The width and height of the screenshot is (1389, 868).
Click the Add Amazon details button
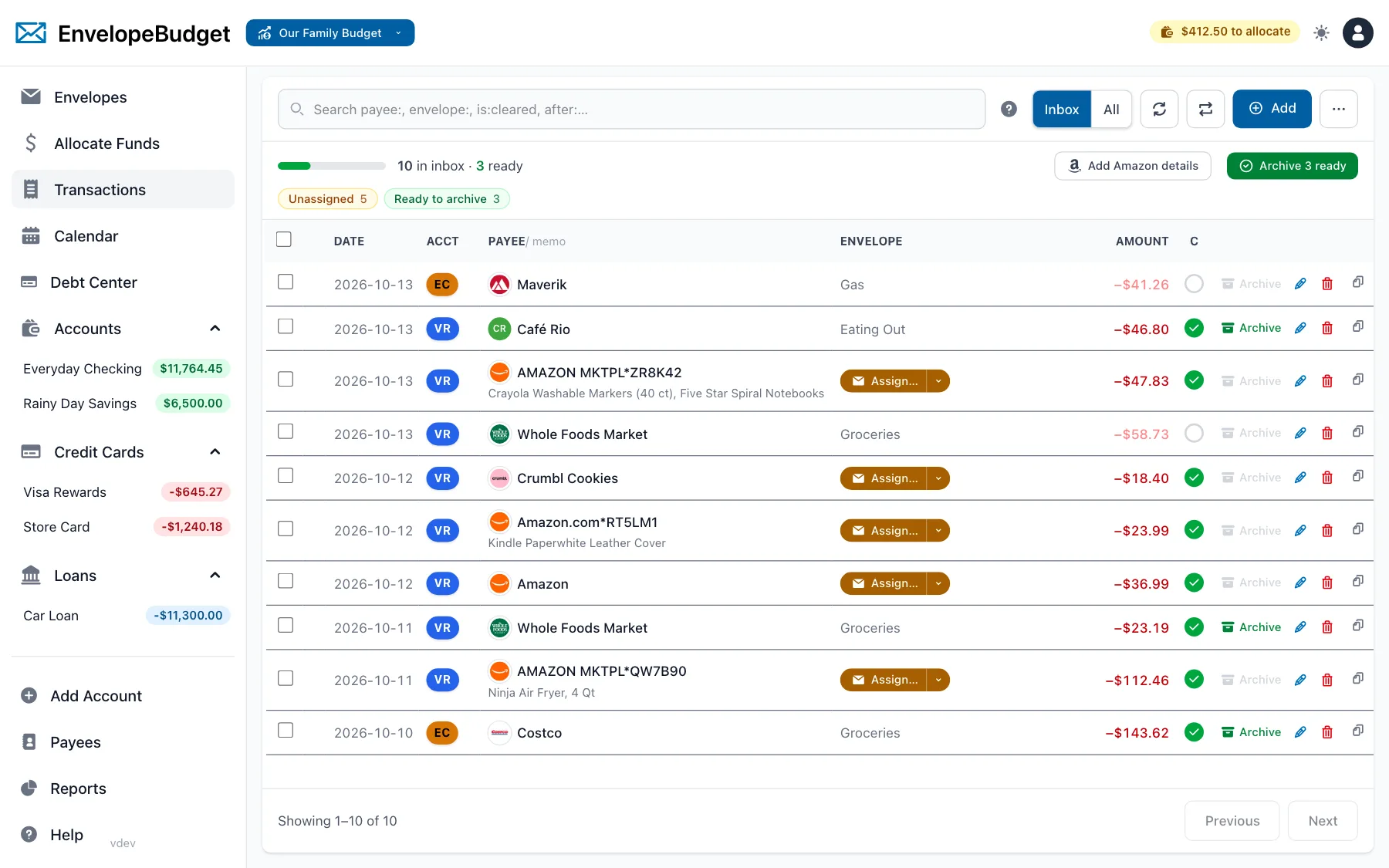coord(1132,166)
